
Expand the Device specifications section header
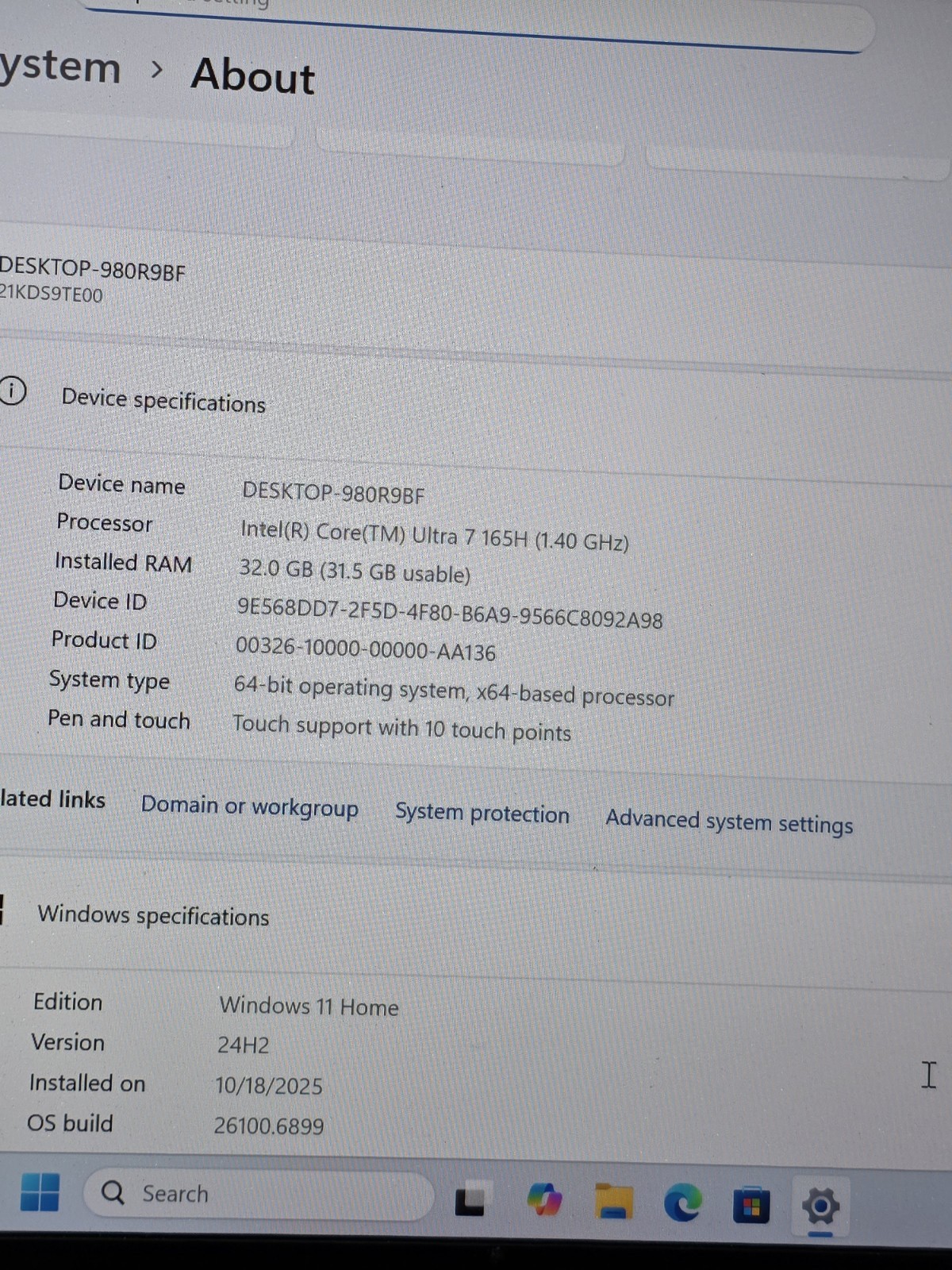[163, 401]
